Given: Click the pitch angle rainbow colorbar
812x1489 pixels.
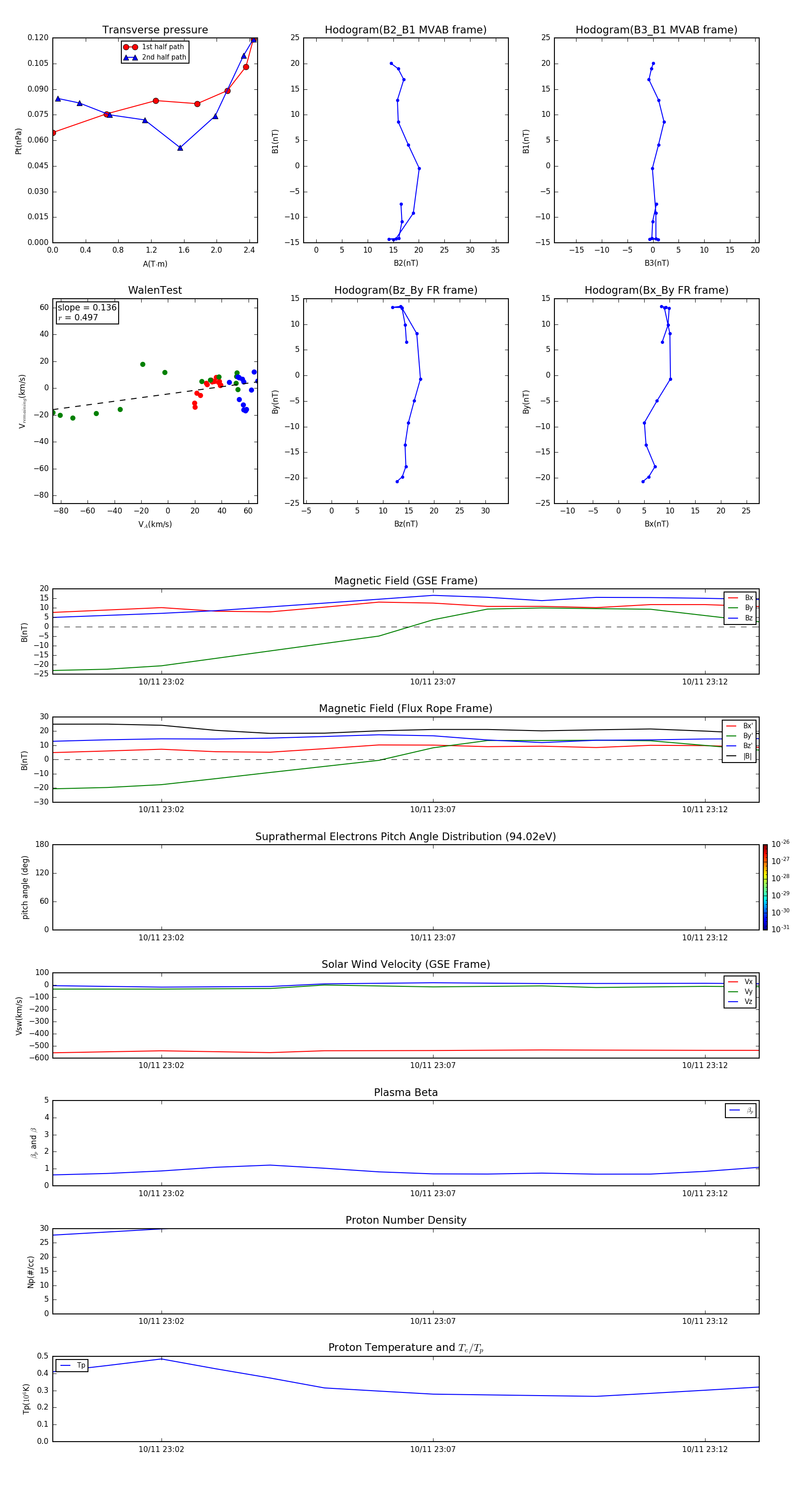Looking at the screenshot, I should [x=765, y=887].
